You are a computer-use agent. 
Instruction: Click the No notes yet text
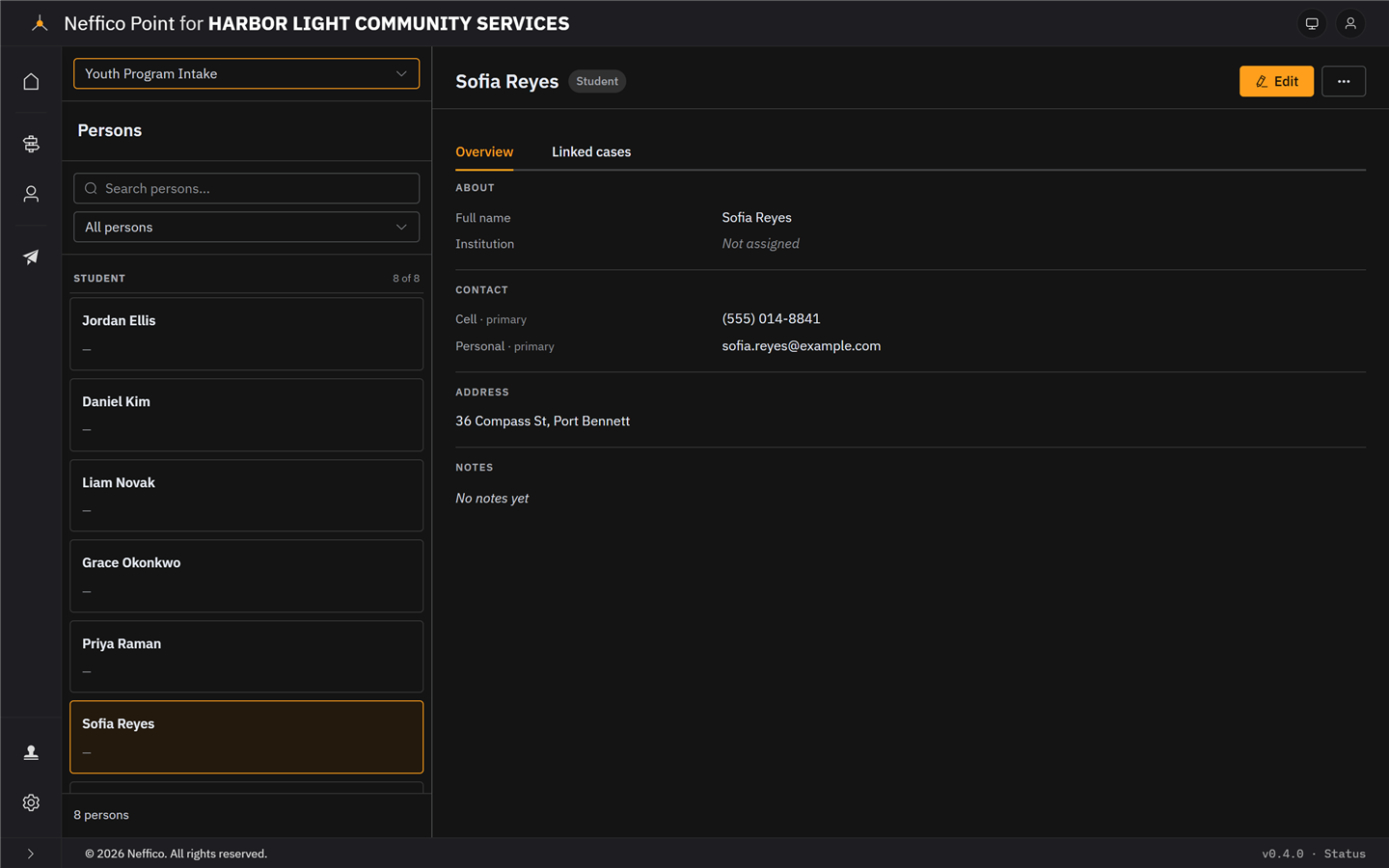click(x=492, y=498)
